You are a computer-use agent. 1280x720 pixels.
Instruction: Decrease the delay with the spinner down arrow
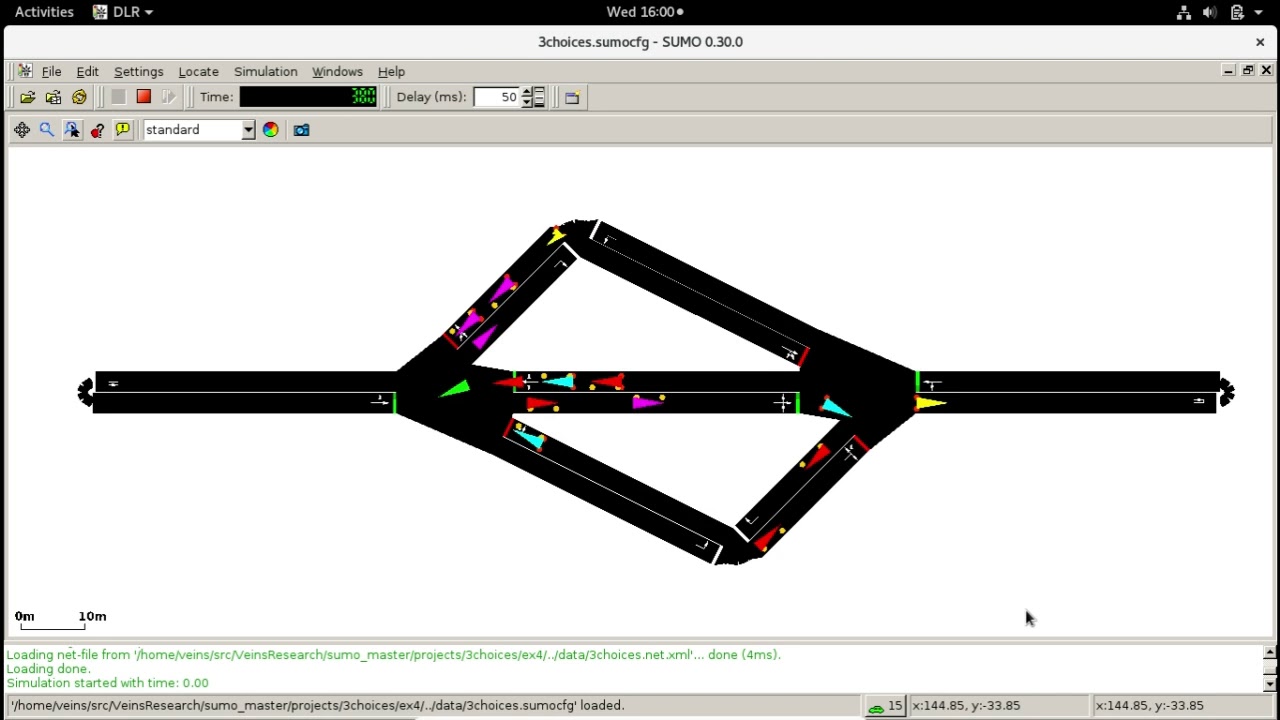coord(527,102)
